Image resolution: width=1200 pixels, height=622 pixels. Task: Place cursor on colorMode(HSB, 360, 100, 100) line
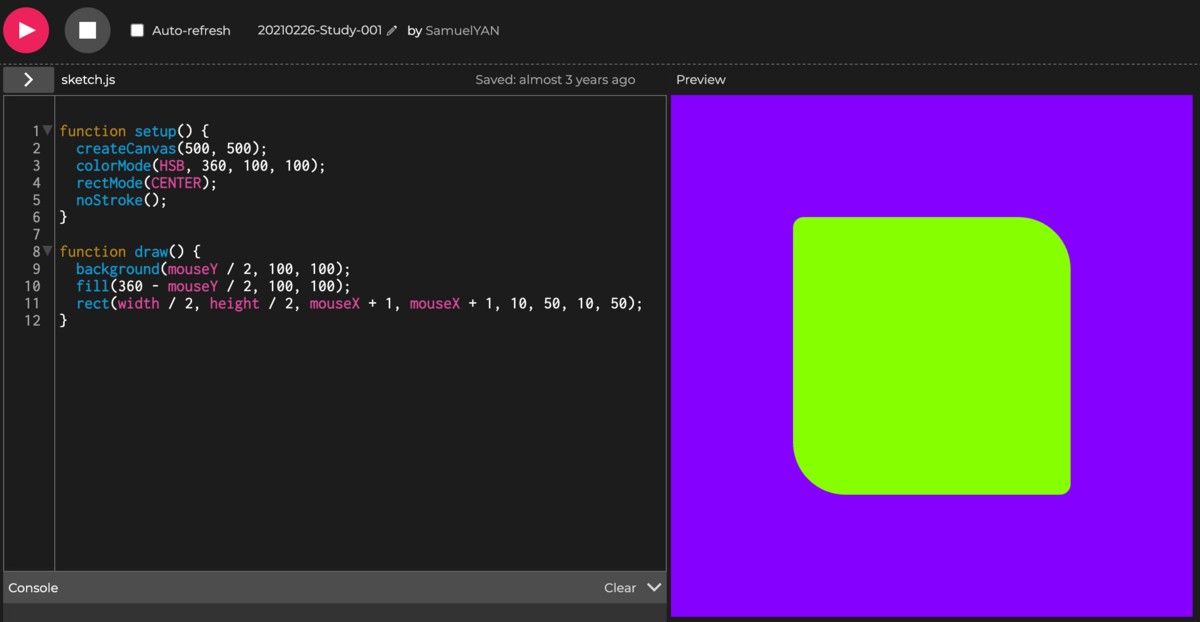click(x=201, y=165)
